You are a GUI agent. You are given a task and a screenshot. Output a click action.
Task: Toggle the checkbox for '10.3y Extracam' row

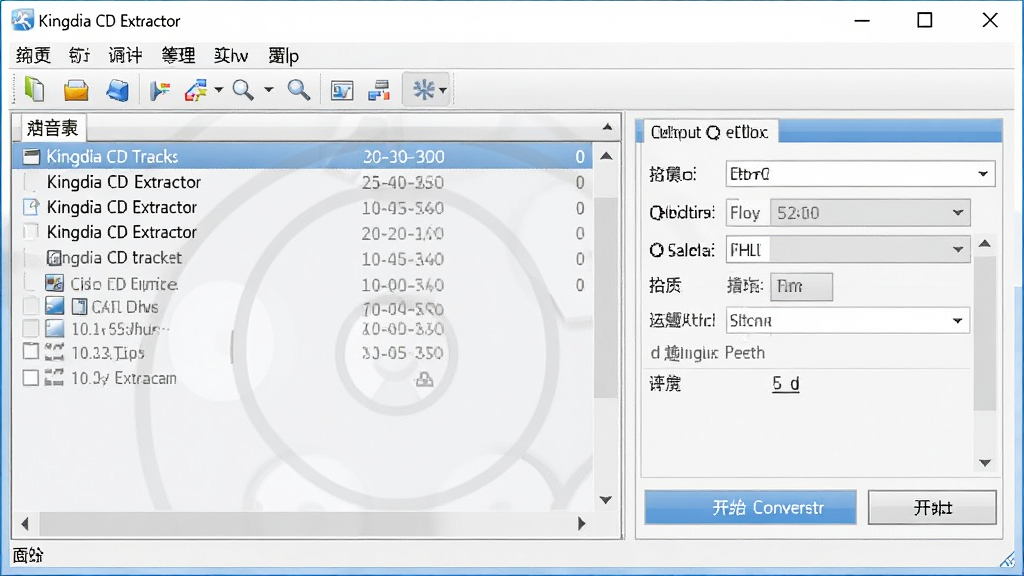tap(31, 377)
